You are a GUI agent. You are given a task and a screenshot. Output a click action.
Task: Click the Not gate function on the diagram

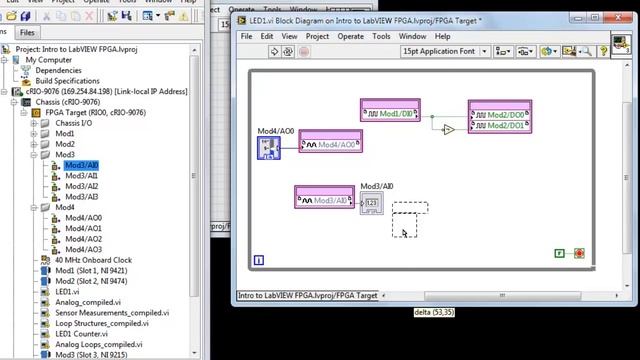(448, 130)
